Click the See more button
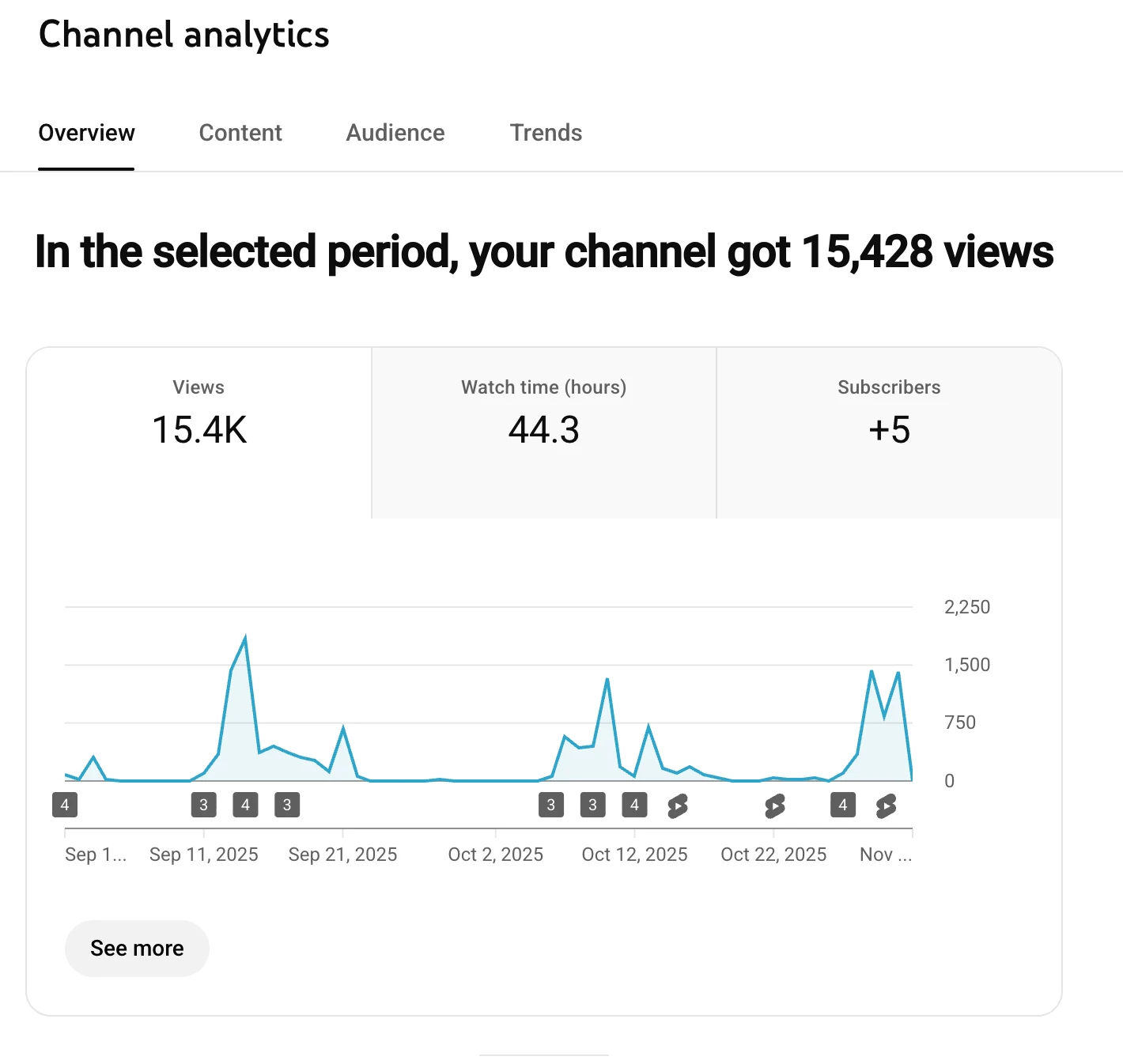The image size is (1123, 1064). (137, 948)
